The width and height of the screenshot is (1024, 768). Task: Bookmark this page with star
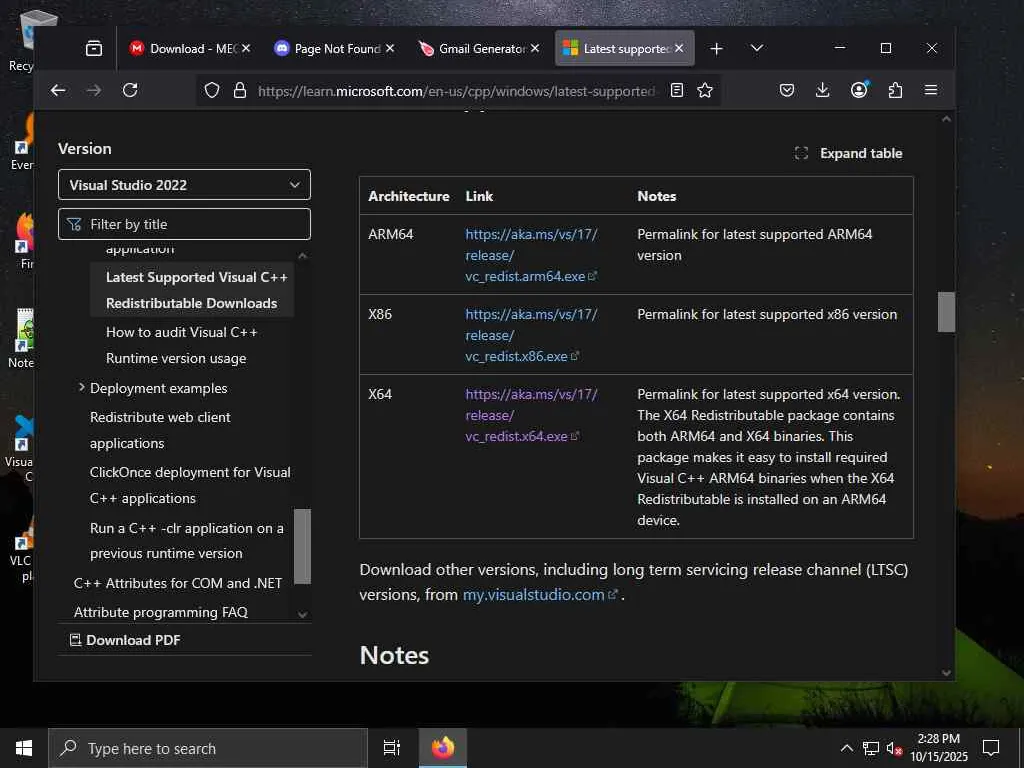click(705, 90)
